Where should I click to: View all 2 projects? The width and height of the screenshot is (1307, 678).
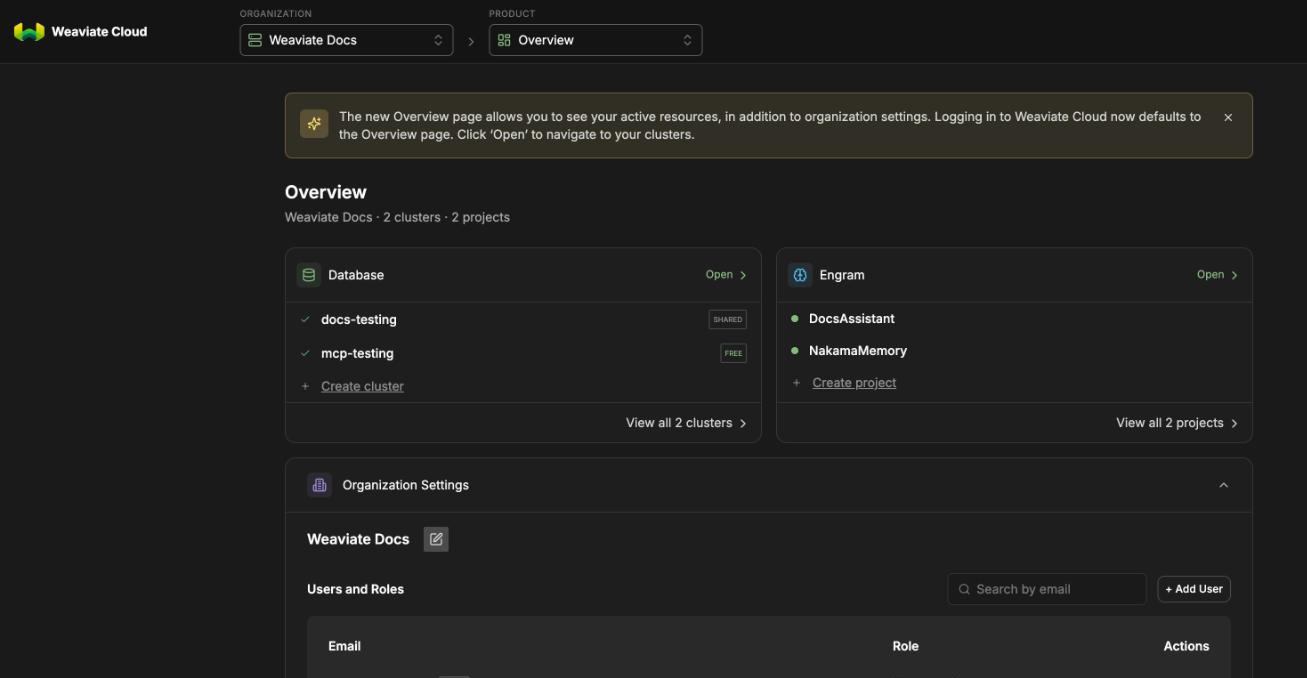(1177, 423)
